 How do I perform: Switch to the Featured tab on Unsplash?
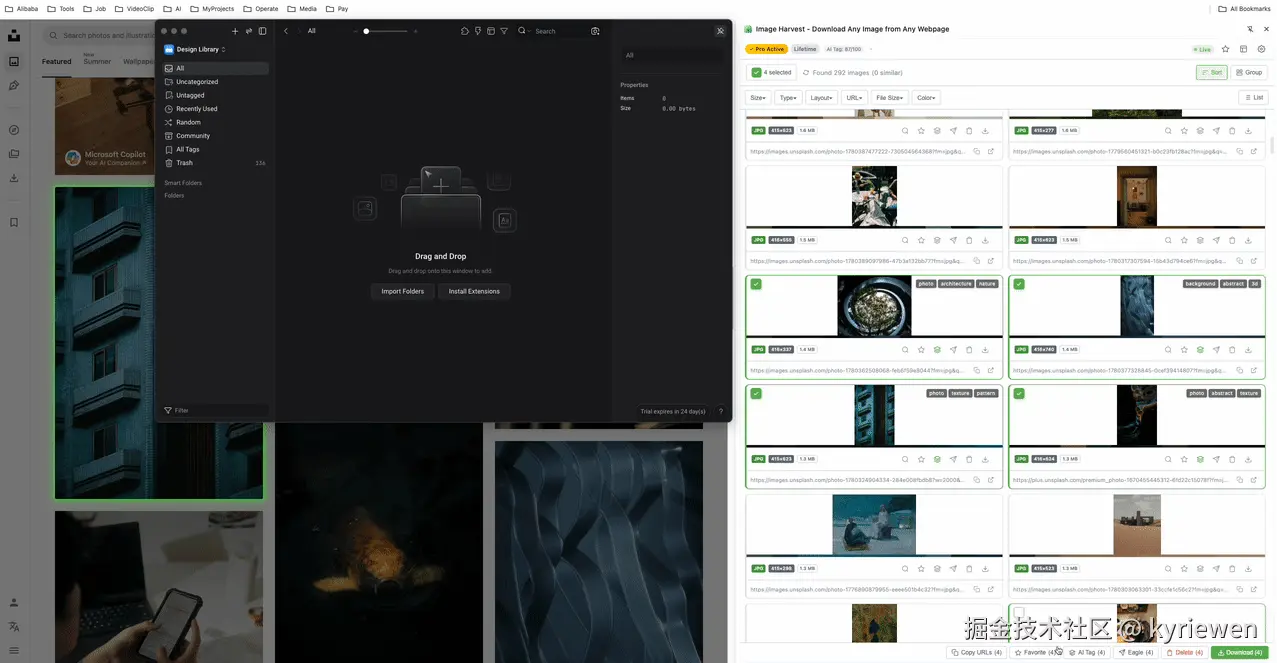click(x=57, y=61)
